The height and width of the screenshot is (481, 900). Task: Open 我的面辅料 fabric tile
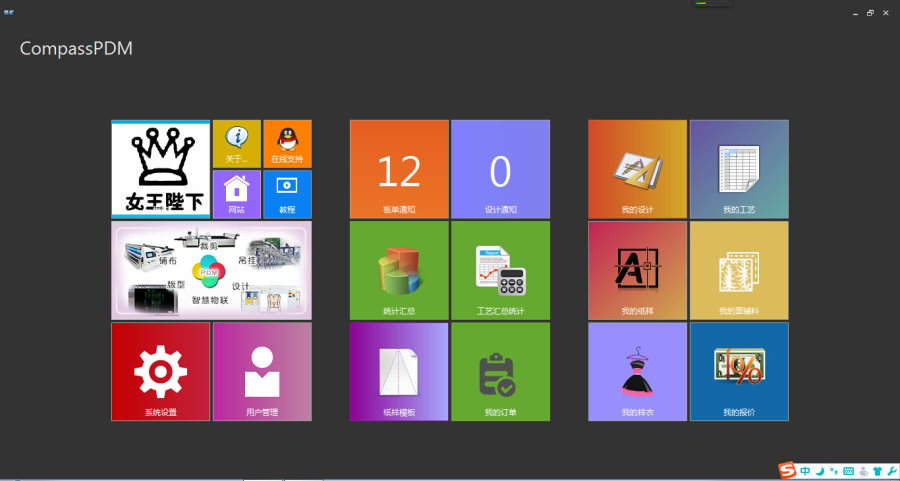coord(739,270)
